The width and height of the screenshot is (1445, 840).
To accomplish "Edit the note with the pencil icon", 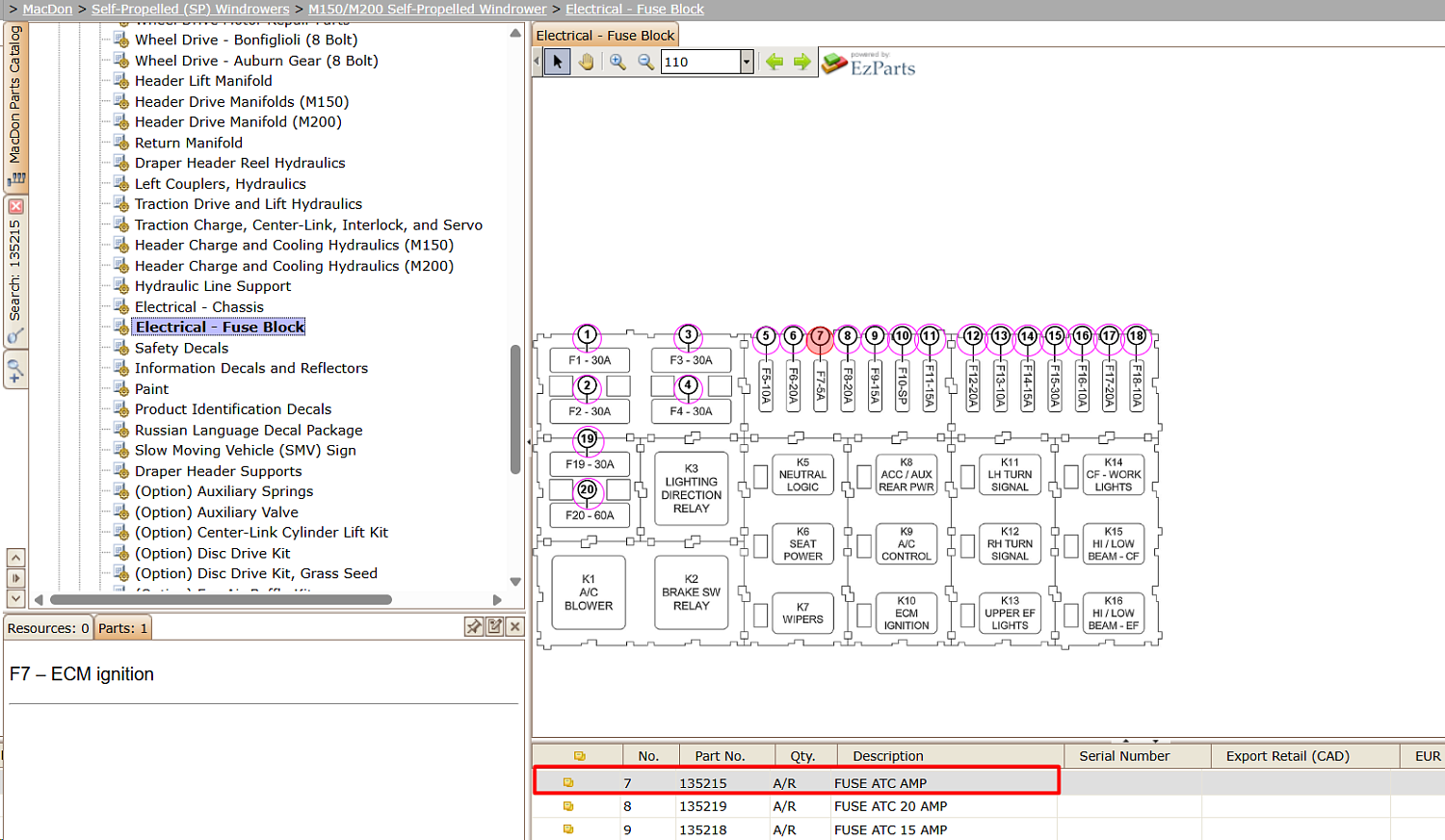I will (x=495, y=627).
